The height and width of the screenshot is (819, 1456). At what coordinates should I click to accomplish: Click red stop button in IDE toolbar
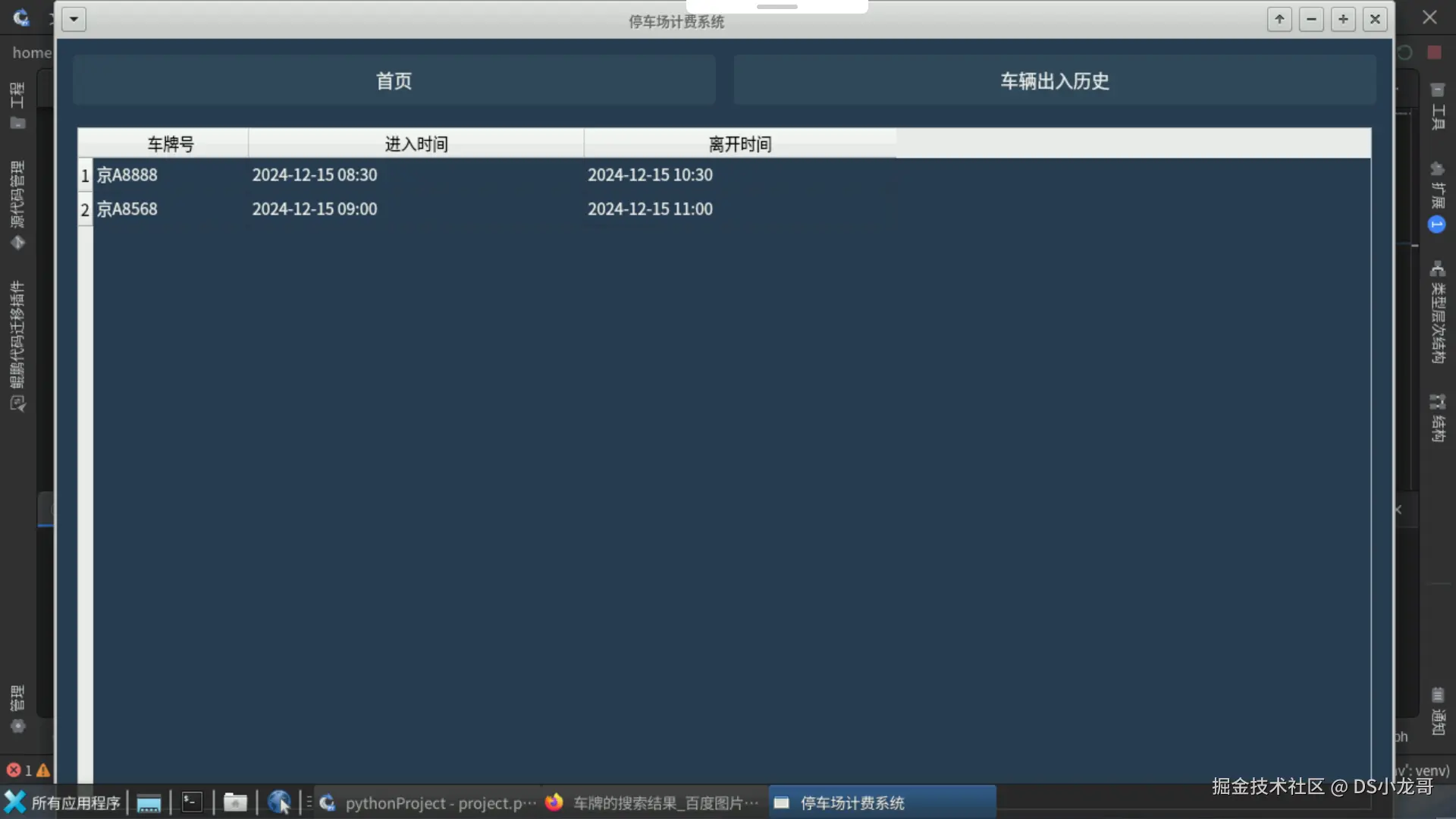pos(1434,52)
